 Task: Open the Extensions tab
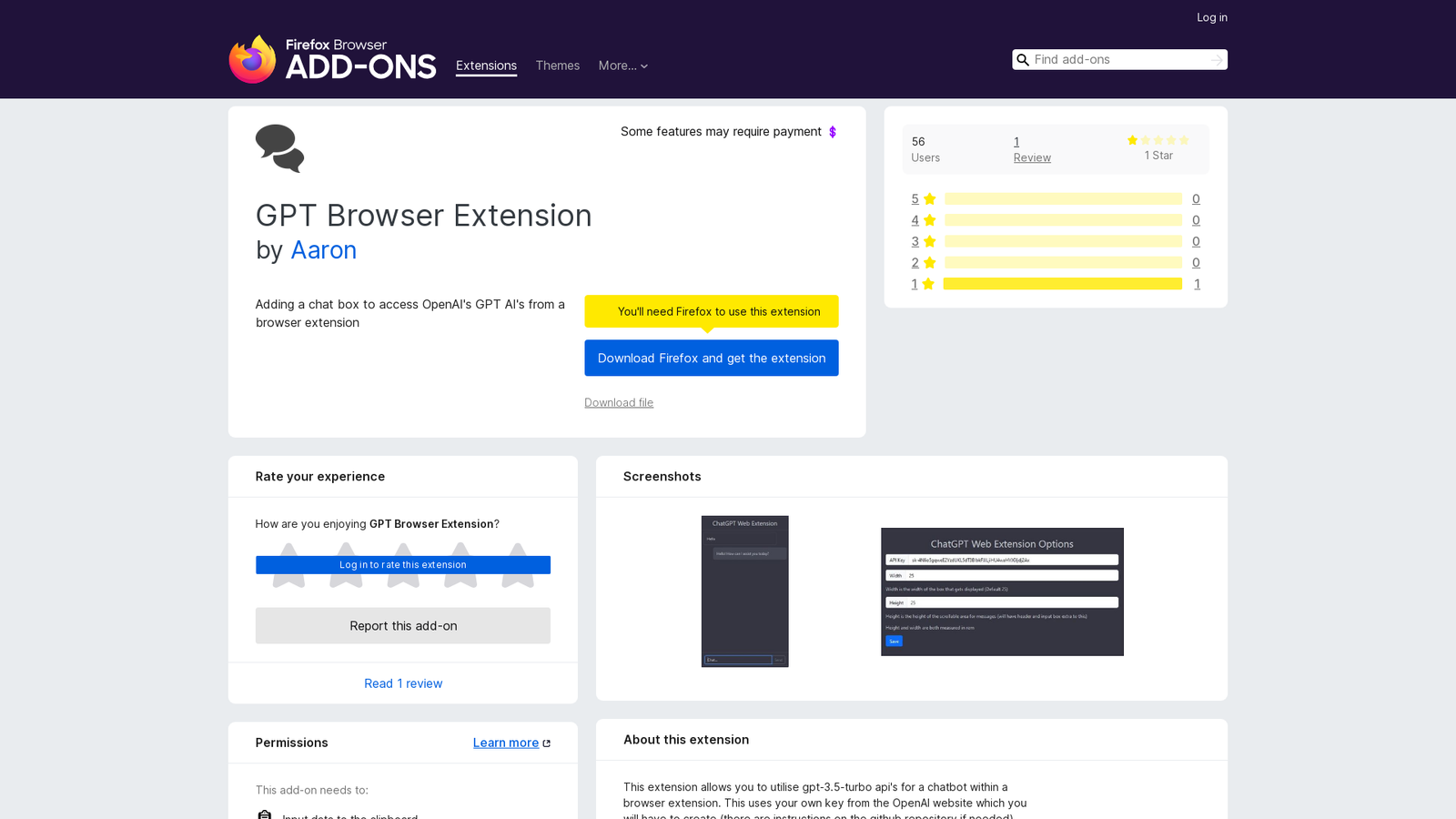pos(486,66)
